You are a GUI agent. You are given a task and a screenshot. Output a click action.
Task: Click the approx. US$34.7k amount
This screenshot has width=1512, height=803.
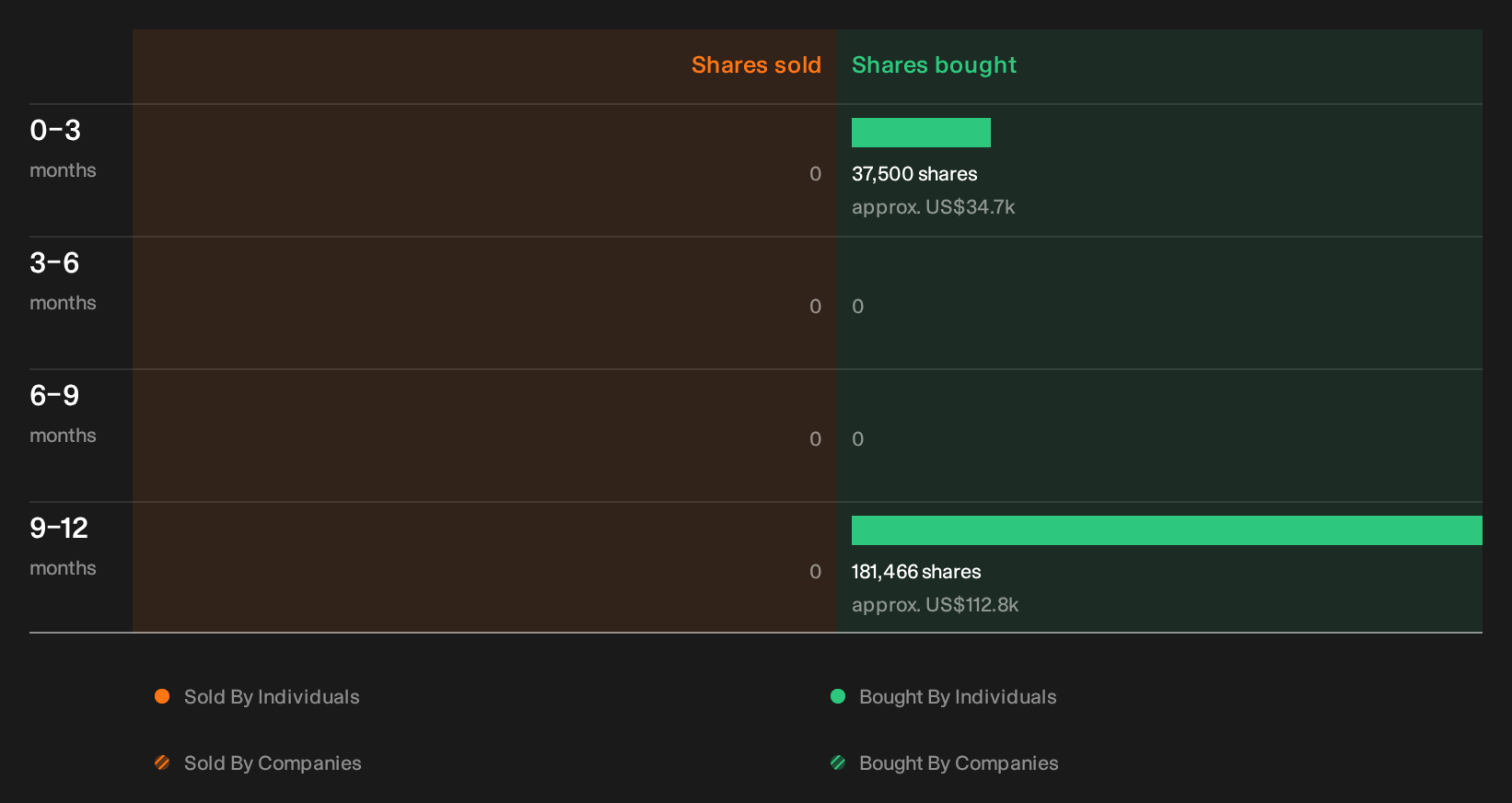pos(933,207)
